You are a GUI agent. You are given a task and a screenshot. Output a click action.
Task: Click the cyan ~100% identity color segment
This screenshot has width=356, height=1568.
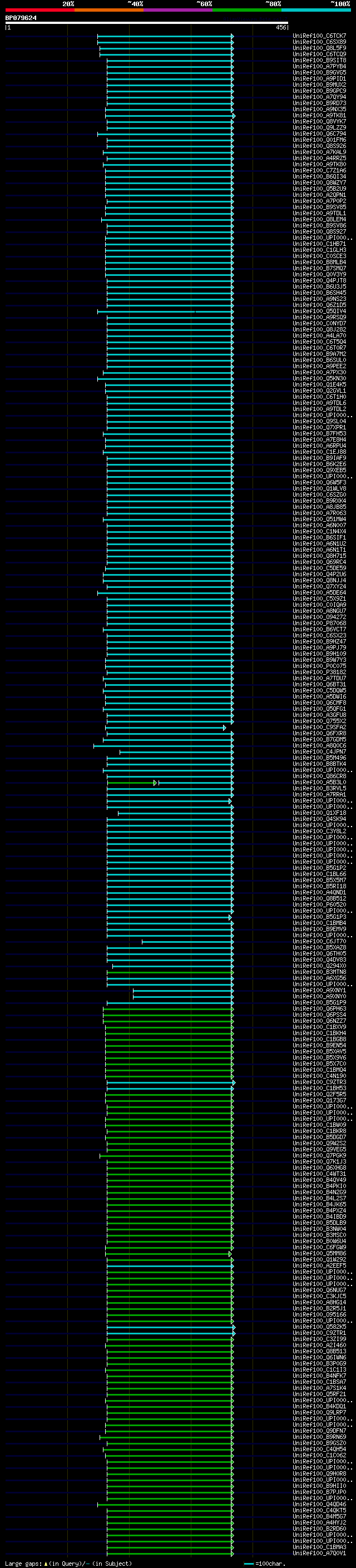(317, 10)
